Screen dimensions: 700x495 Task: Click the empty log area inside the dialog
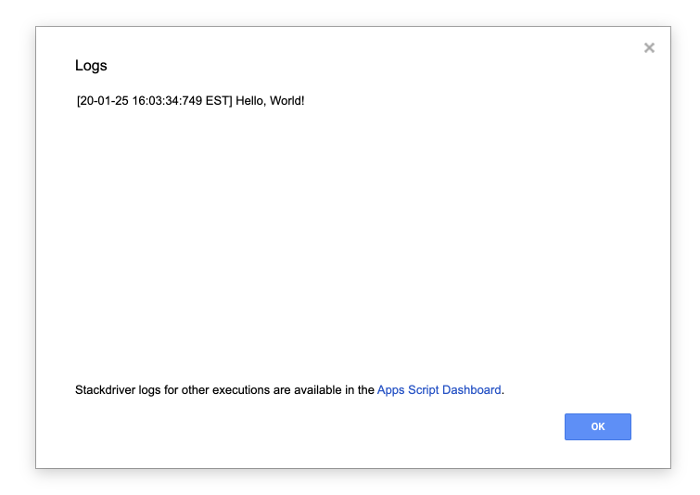click(x=350, y=240)
